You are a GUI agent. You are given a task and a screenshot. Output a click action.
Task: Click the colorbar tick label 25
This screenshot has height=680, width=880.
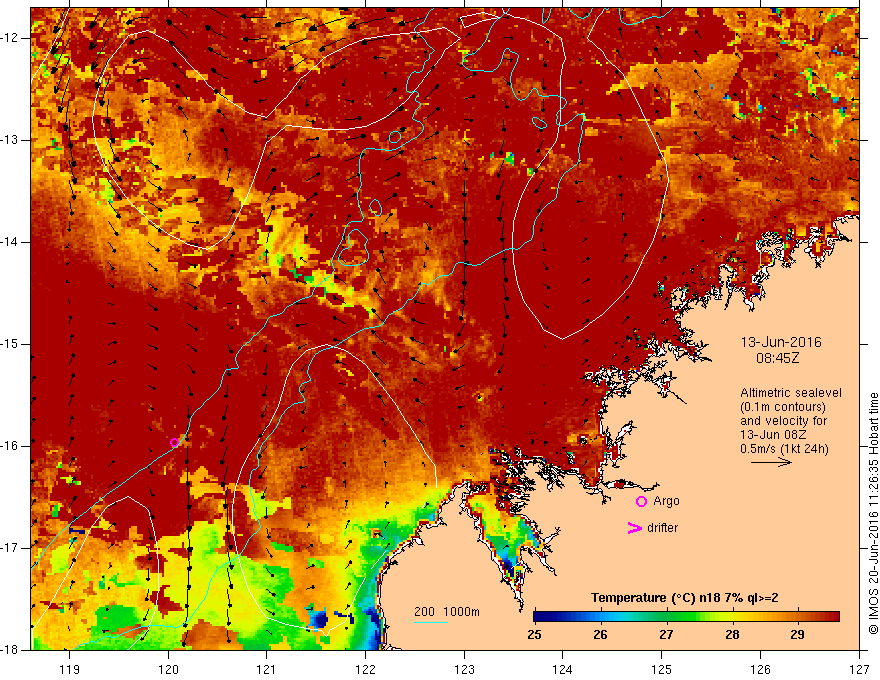click(534, 635)
